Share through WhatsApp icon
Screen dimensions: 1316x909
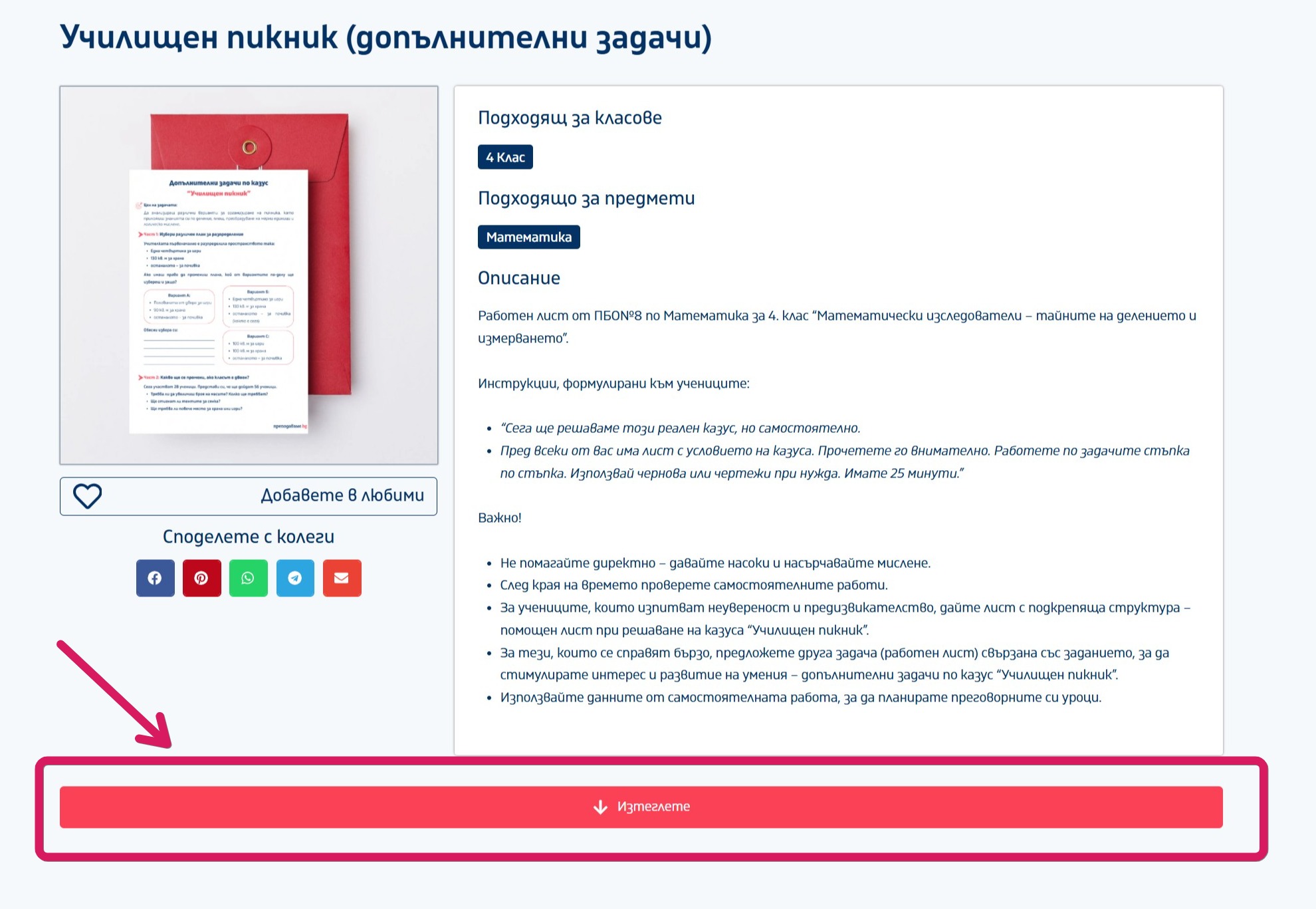coord(248,578)
